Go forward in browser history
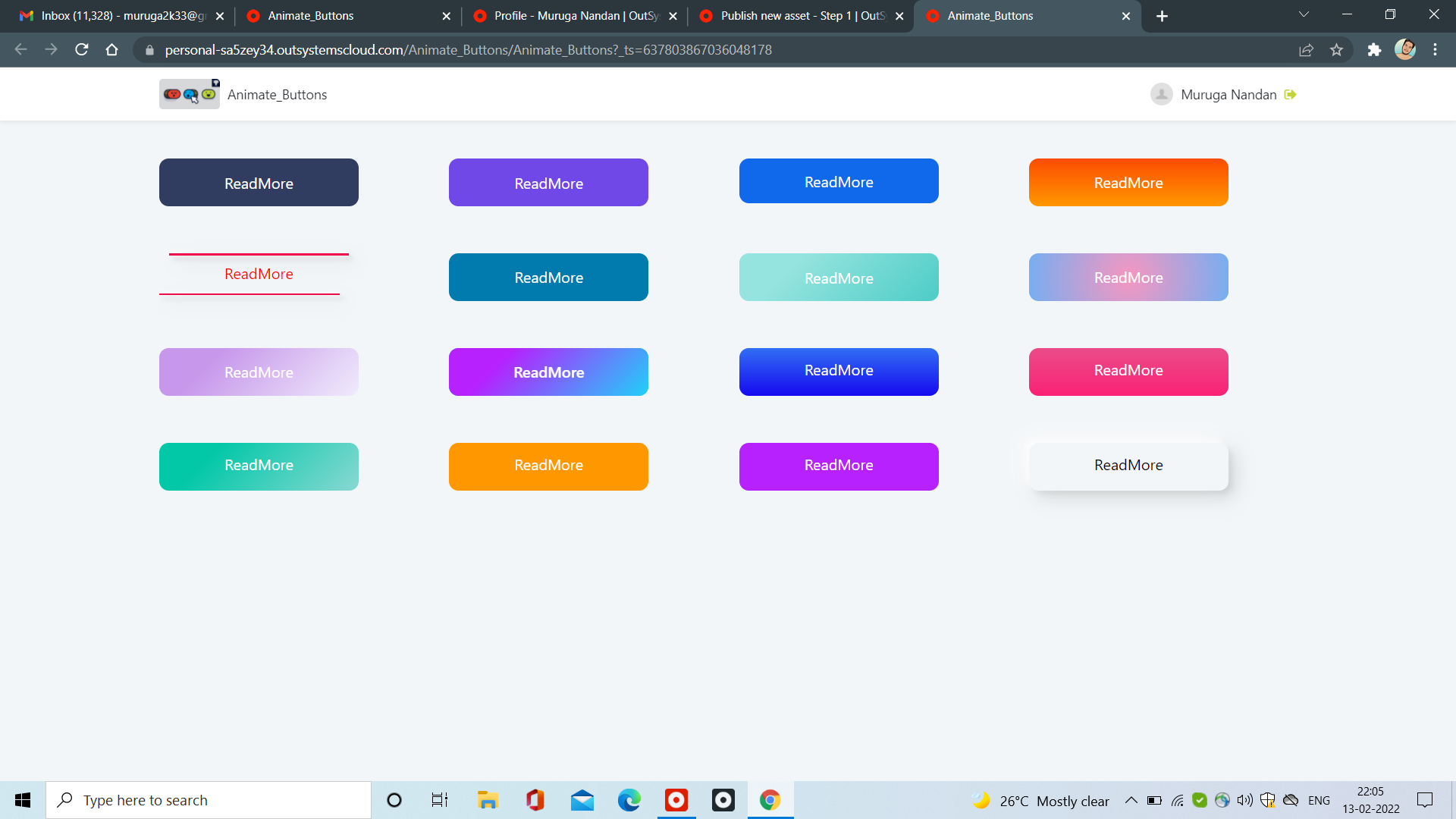 [x=51, y=50]
